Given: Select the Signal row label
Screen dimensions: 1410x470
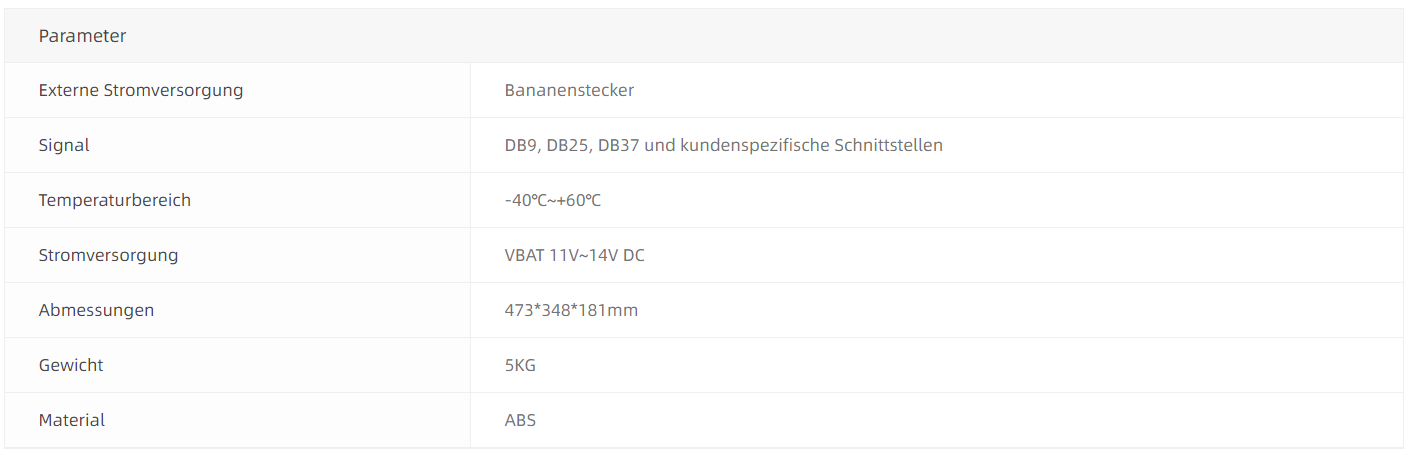Looking at the screenshot, I should (x=64, y=145).
